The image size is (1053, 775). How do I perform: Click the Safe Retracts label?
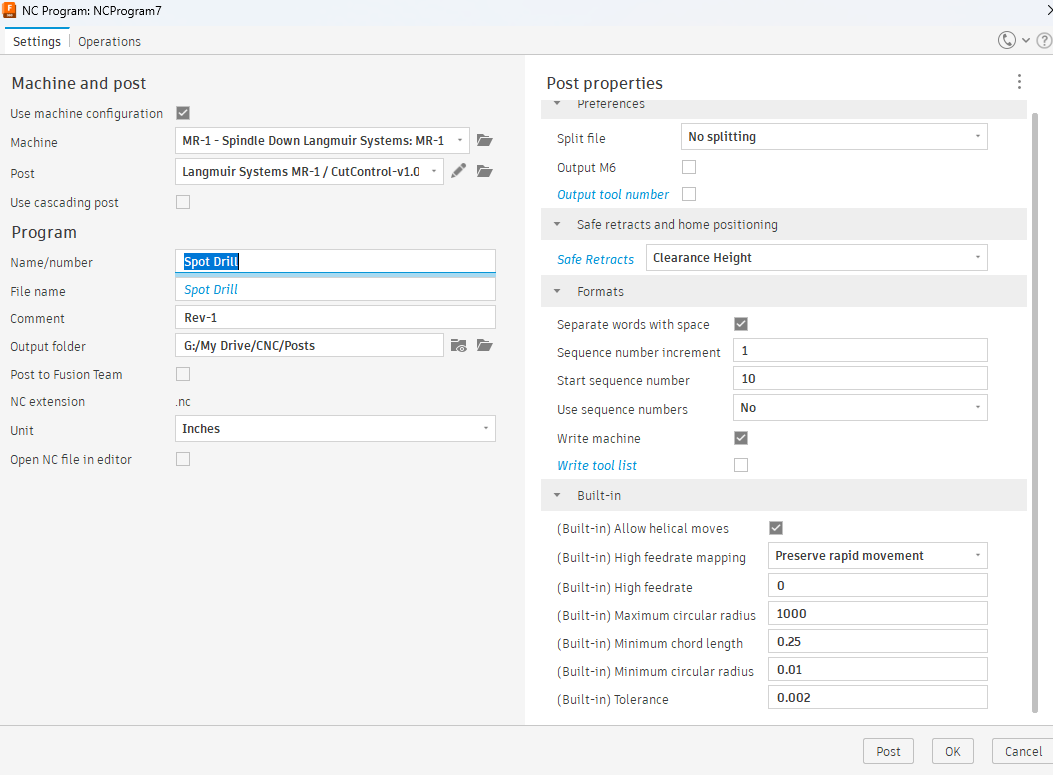(x=595, y=259)
